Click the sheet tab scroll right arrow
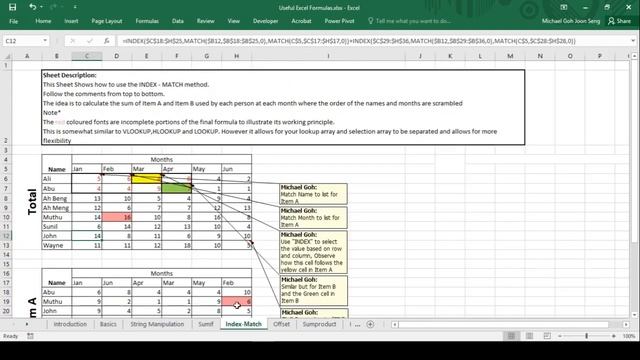The height and width of the screenshot is (360, 640). pos(27,324)
